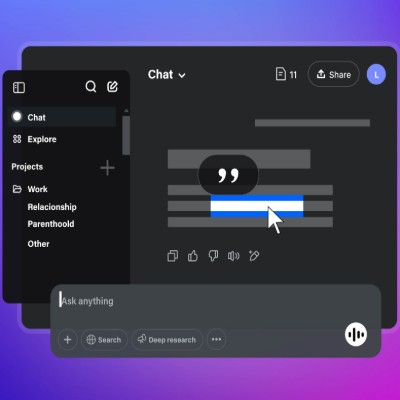Image resolution: width=400 pixels, height=400 pixels.
Task: Click the Projects section heading
Action: pos(27,167)
